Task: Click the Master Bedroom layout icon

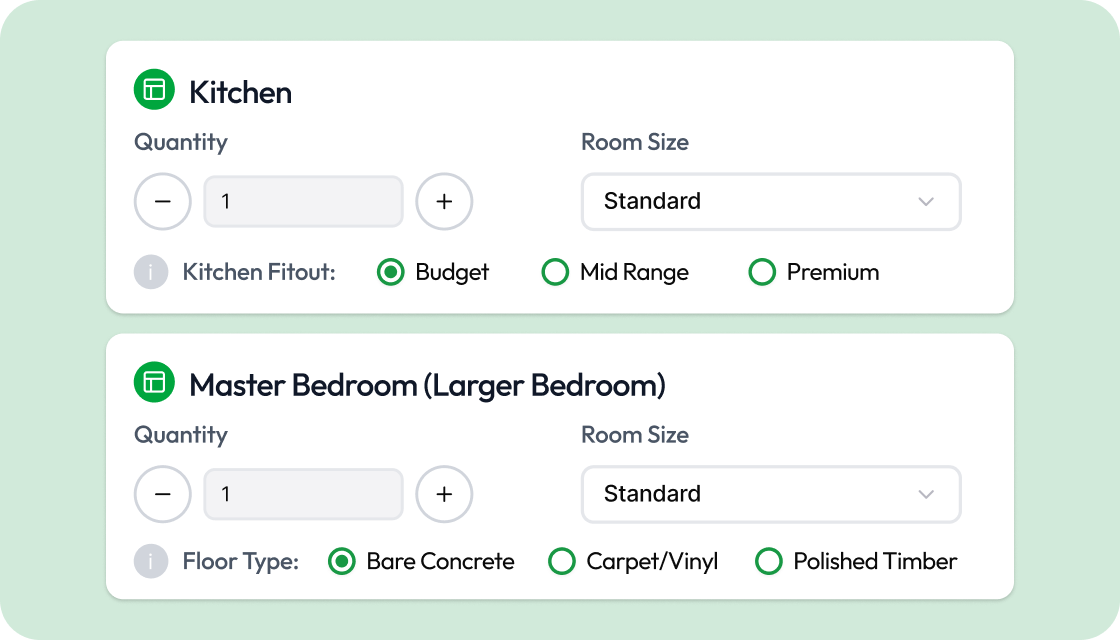Action: 154,383
